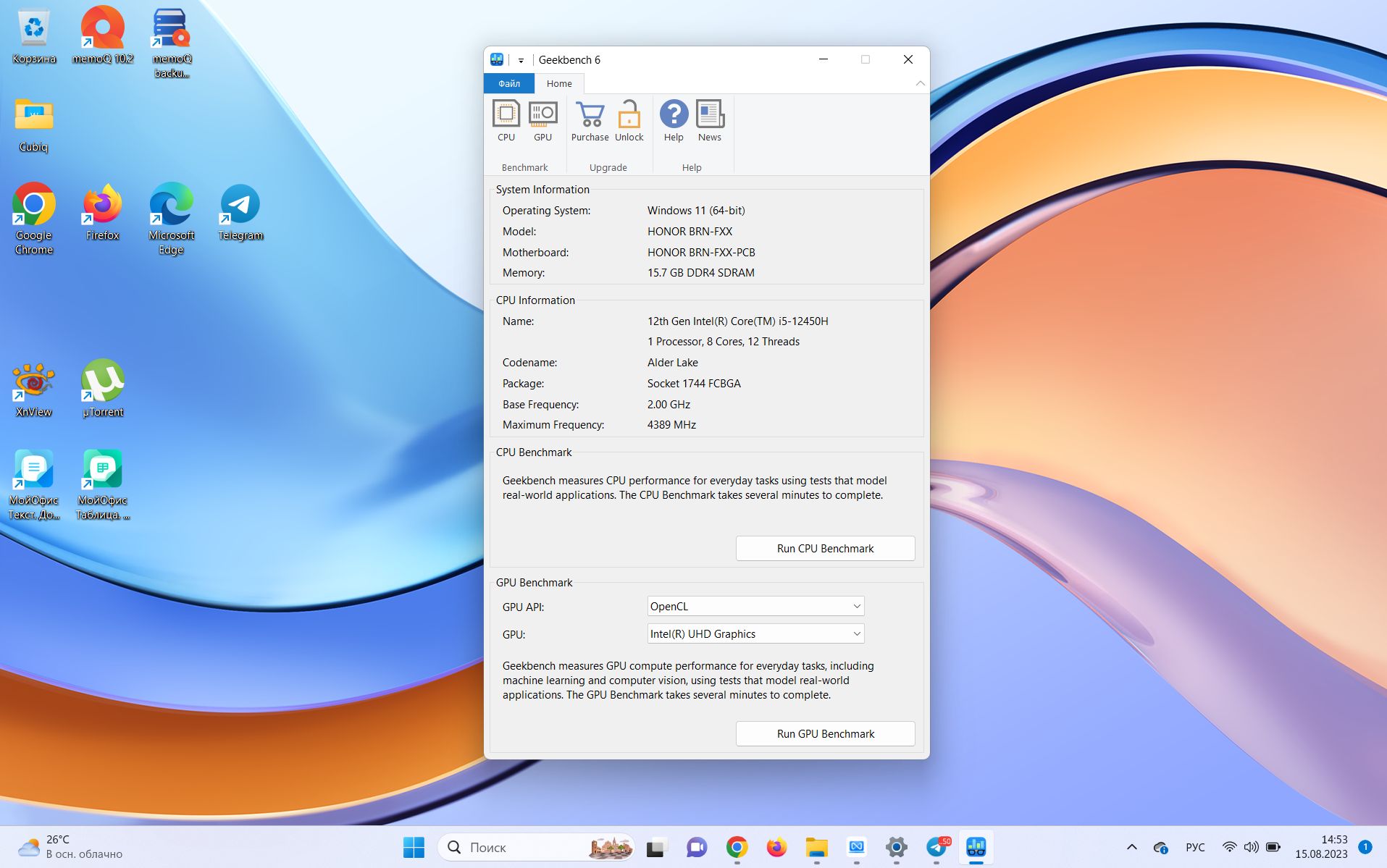The height and width of the screenshot is (868, 1387).
Task: Open the News ribbon icon
Action: click(x=710, y=121)
